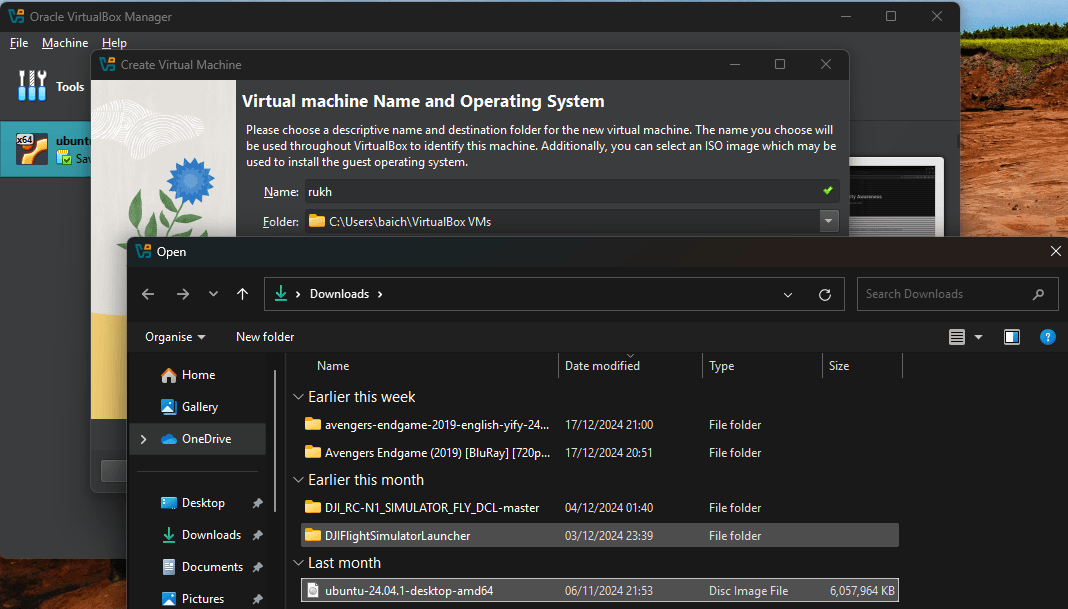Select avengers-endgame-2019-english-yify folder

(599, 424)
